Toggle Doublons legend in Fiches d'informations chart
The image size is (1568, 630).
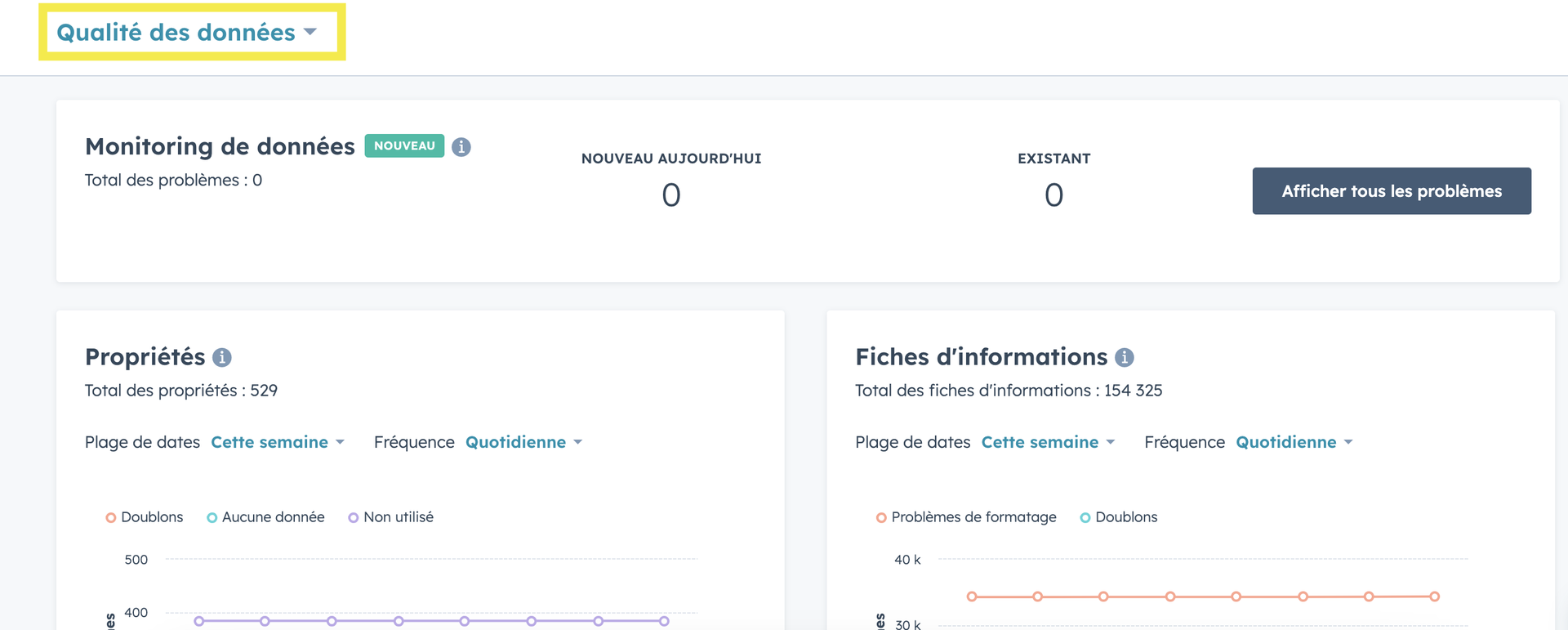[1119, 517]
